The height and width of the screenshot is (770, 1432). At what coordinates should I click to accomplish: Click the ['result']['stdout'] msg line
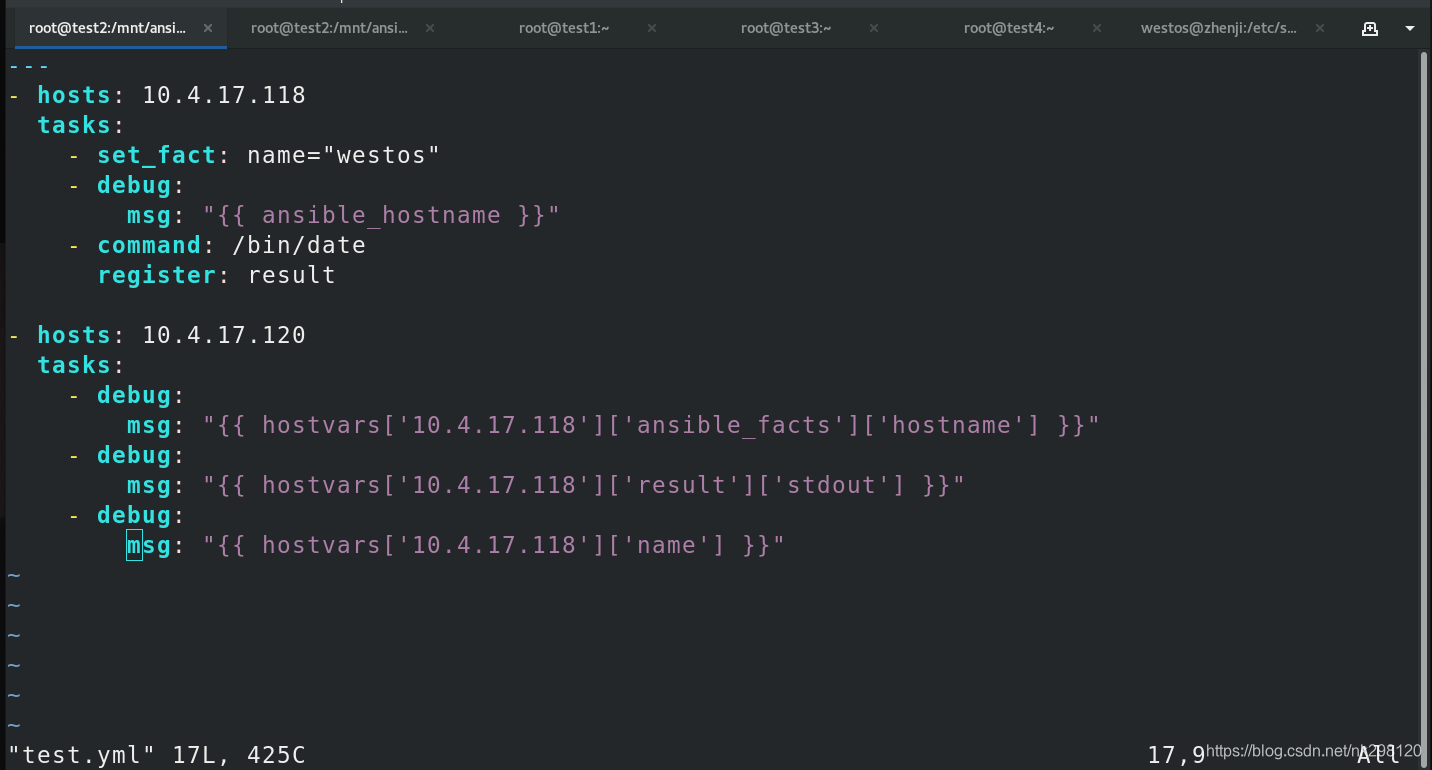click(x=546, y=485)
